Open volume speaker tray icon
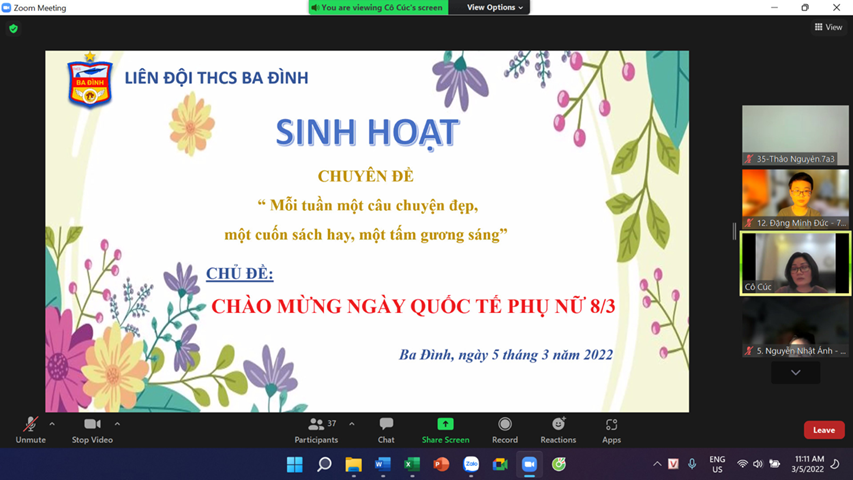Viewport: 853px width, 480px height. point(758,464)
